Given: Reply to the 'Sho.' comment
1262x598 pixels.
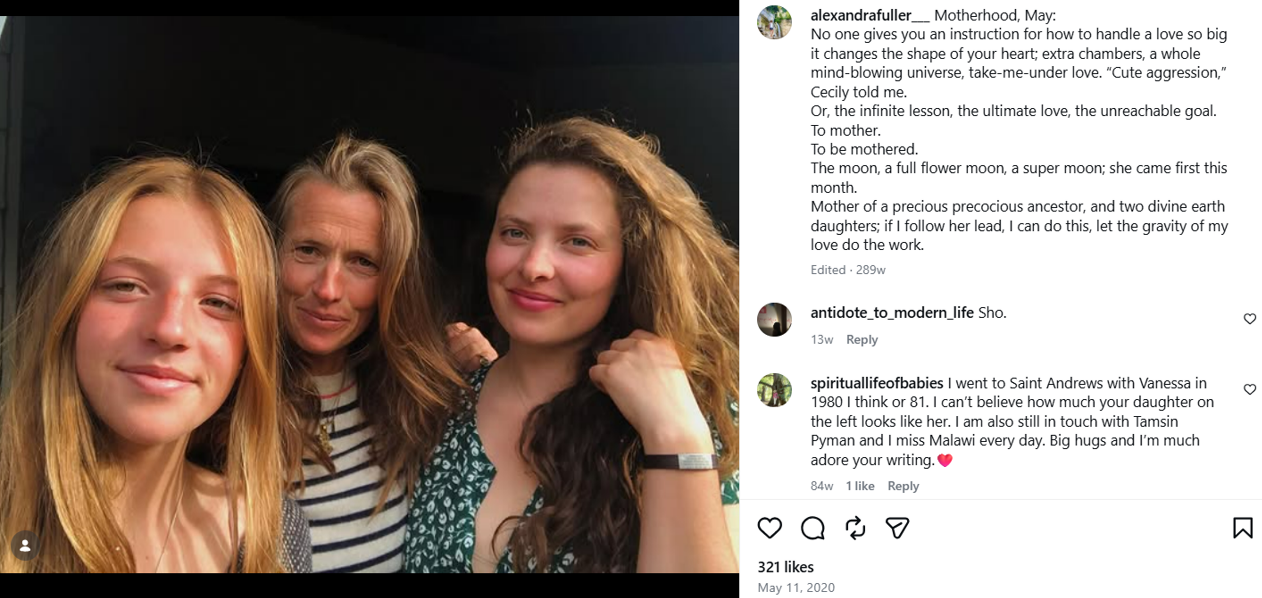Looking at the screenshot, I should pyautogui.click(x=862, y=340).
